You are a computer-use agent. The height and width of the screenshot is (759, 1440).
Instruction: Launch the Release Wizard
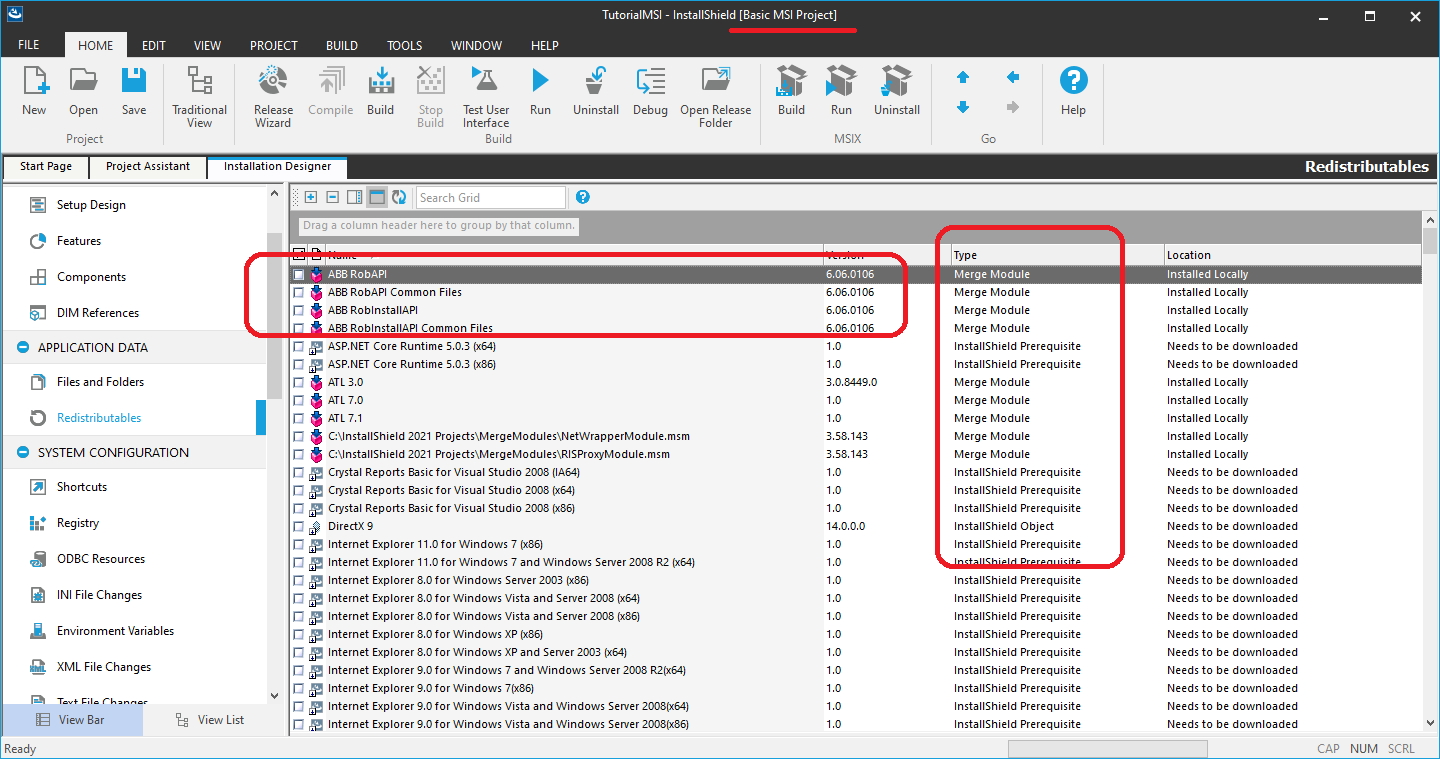point(273,97)
